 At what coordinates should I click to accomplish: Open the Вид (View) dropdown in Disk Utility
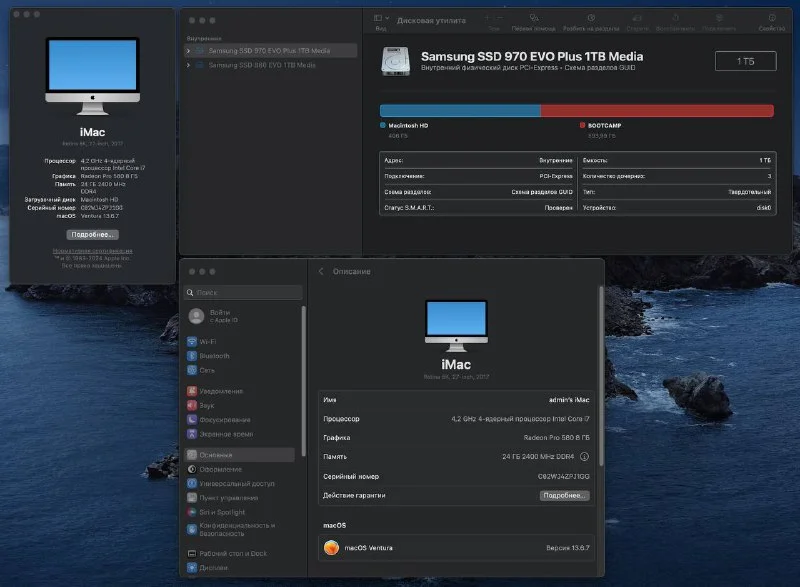click(x=381, y=19)
